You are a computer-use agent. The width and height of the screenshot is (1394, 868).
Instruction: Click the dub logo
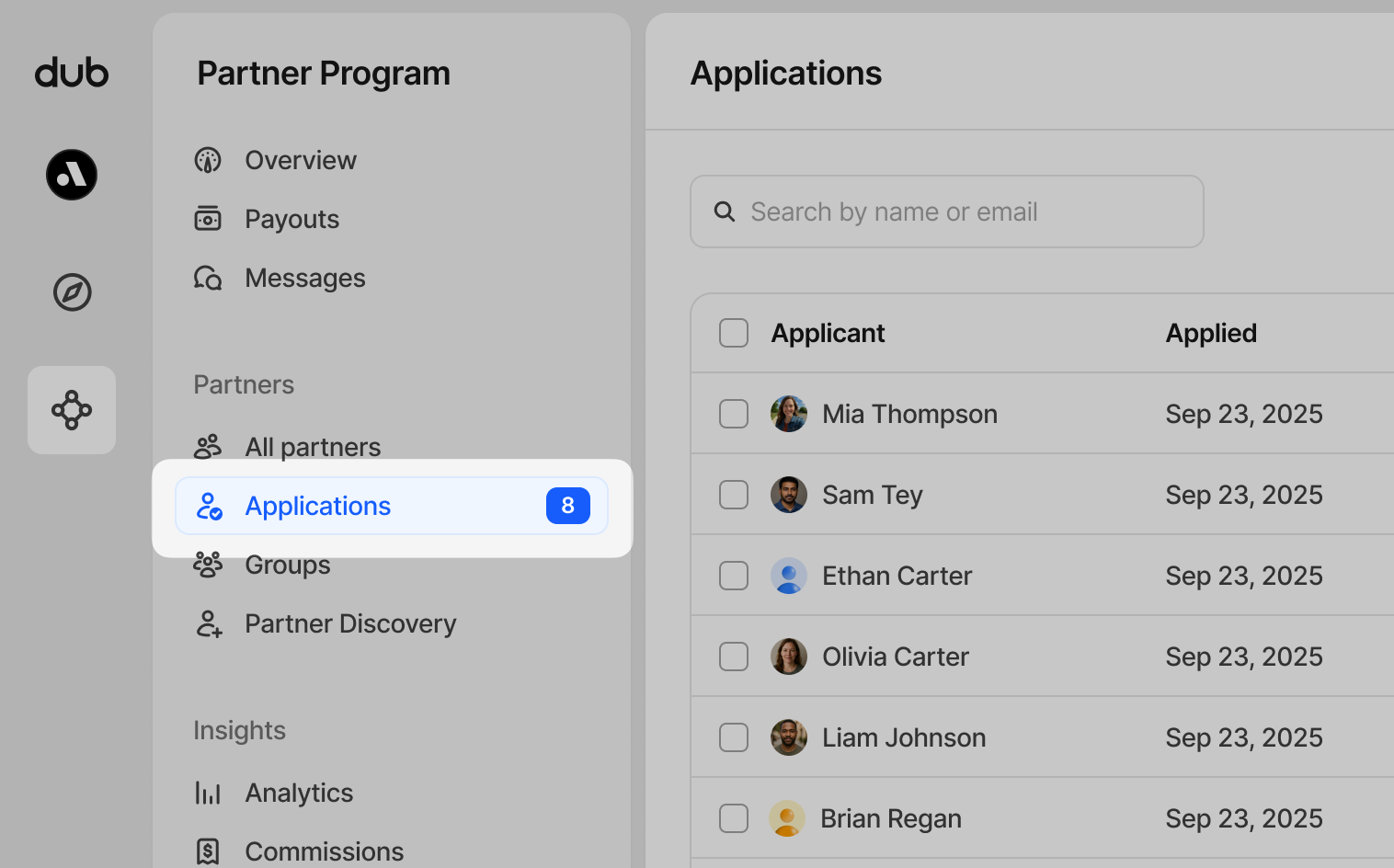pyautogui.click(x=72, y=73)
